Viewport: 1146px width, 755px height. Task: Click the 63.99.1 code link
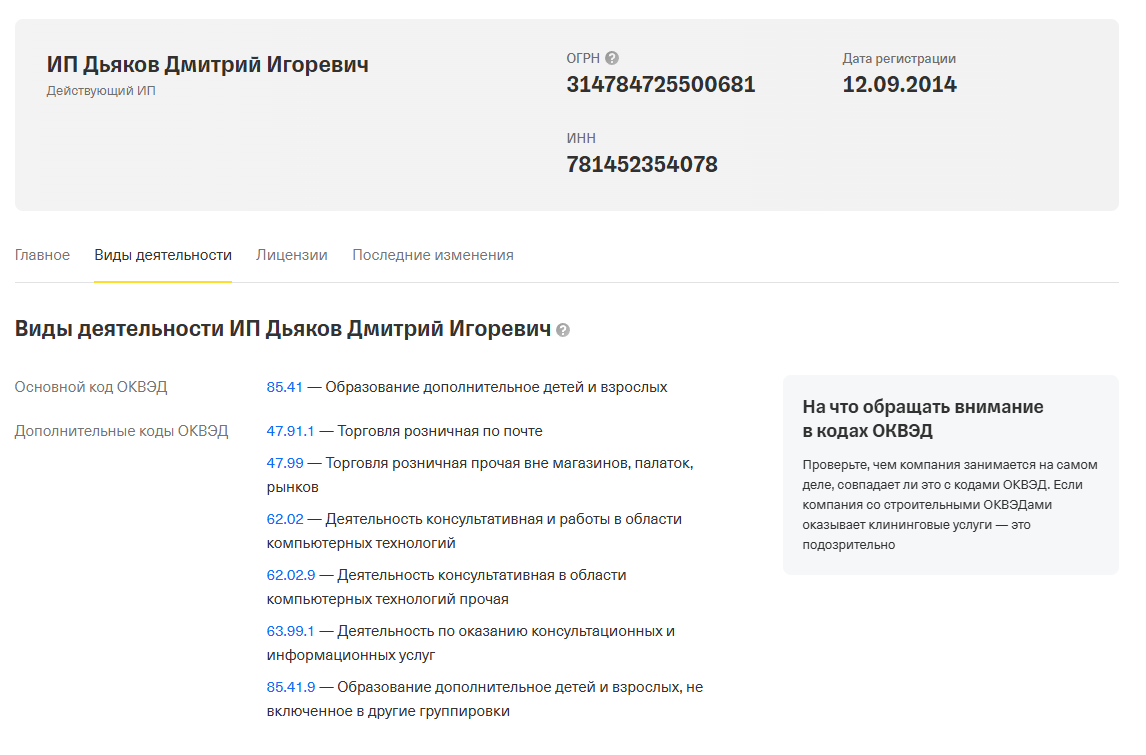[x=290, y=631]
